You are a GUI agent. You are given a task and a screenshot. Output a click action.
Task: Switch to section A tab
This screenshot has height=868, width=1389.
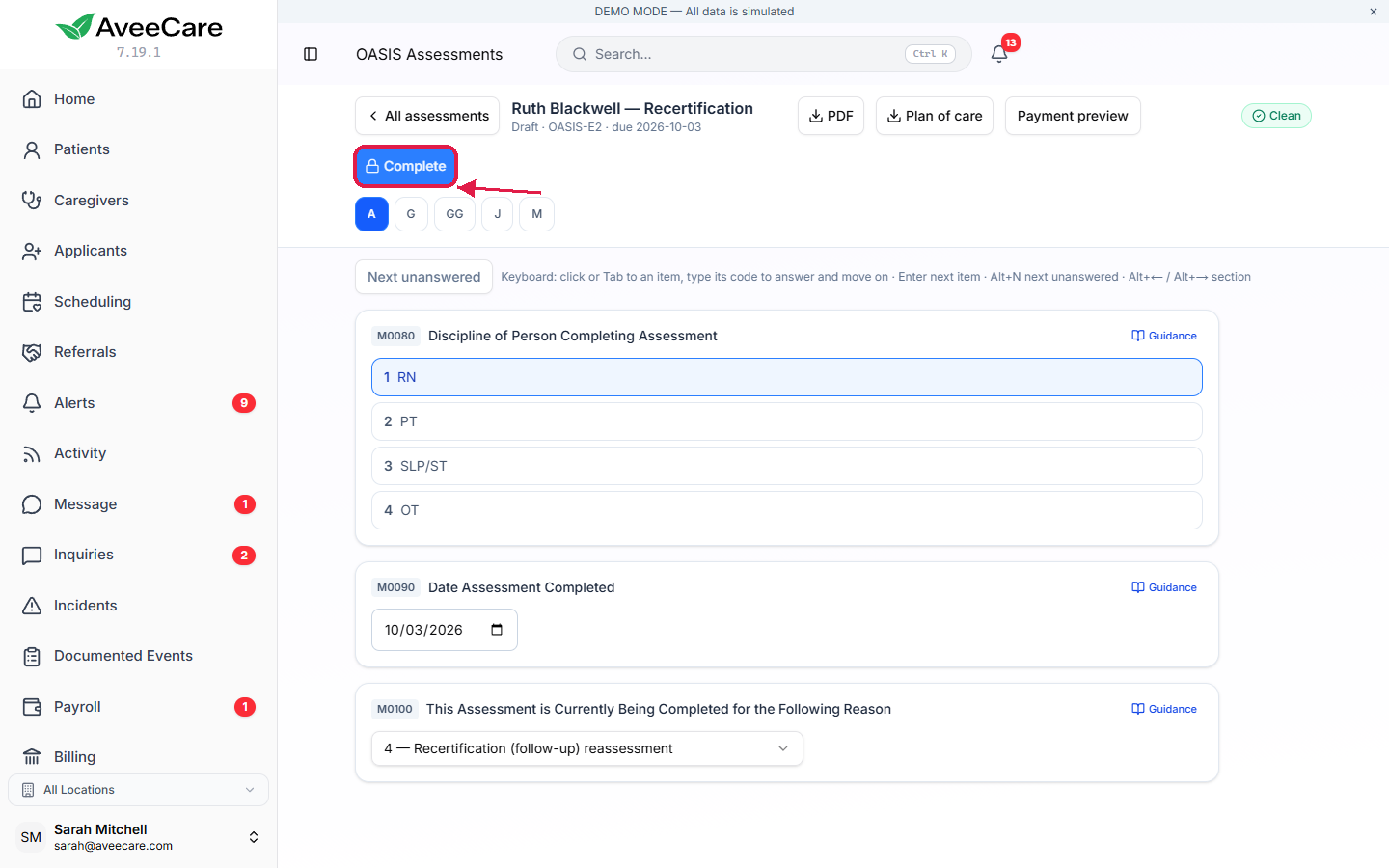coord(371,214)
